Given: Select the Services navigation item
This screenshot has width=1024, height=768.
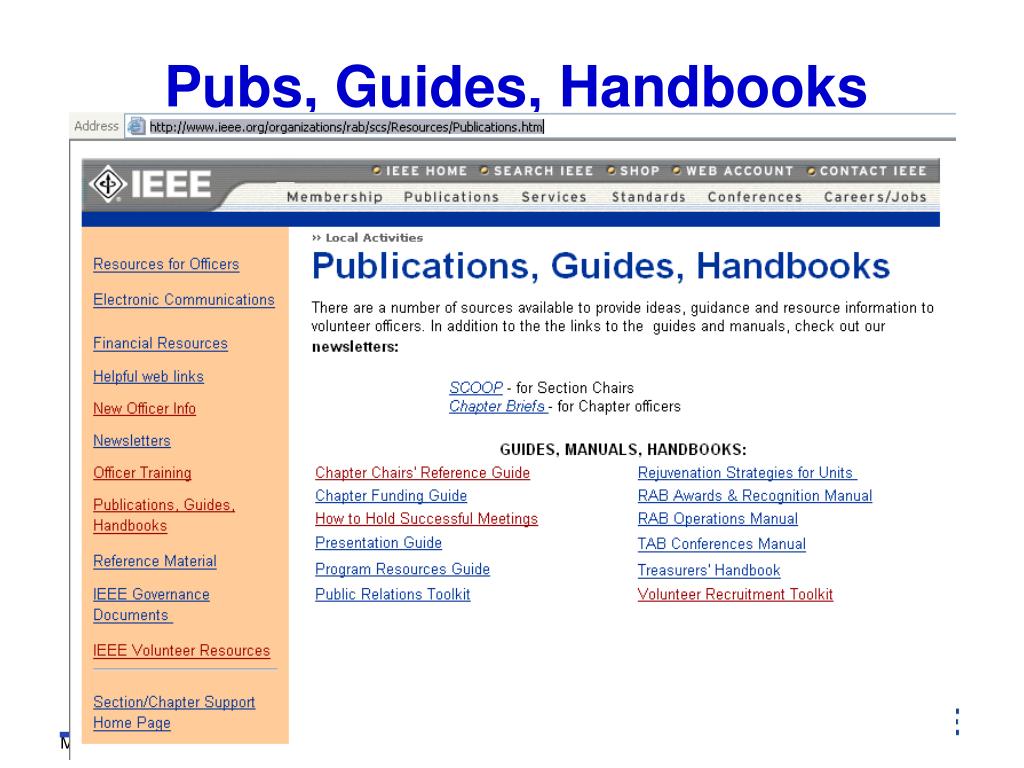Looking at the screenshot, I should pos(554,197).
